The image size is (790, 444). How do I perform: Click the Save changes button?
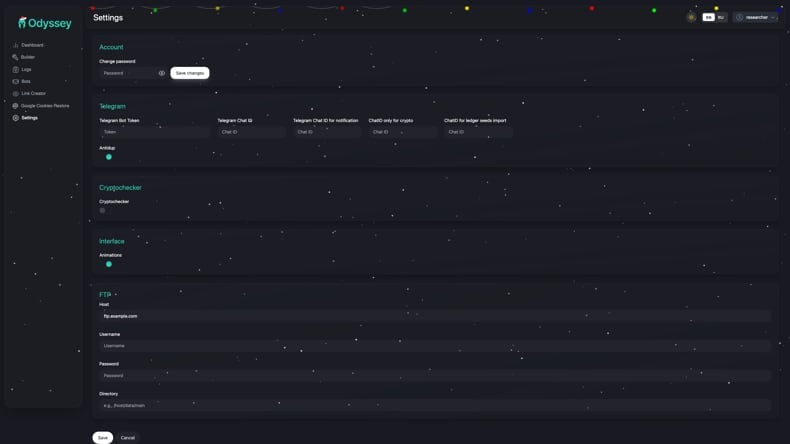[x=190, y=73]
